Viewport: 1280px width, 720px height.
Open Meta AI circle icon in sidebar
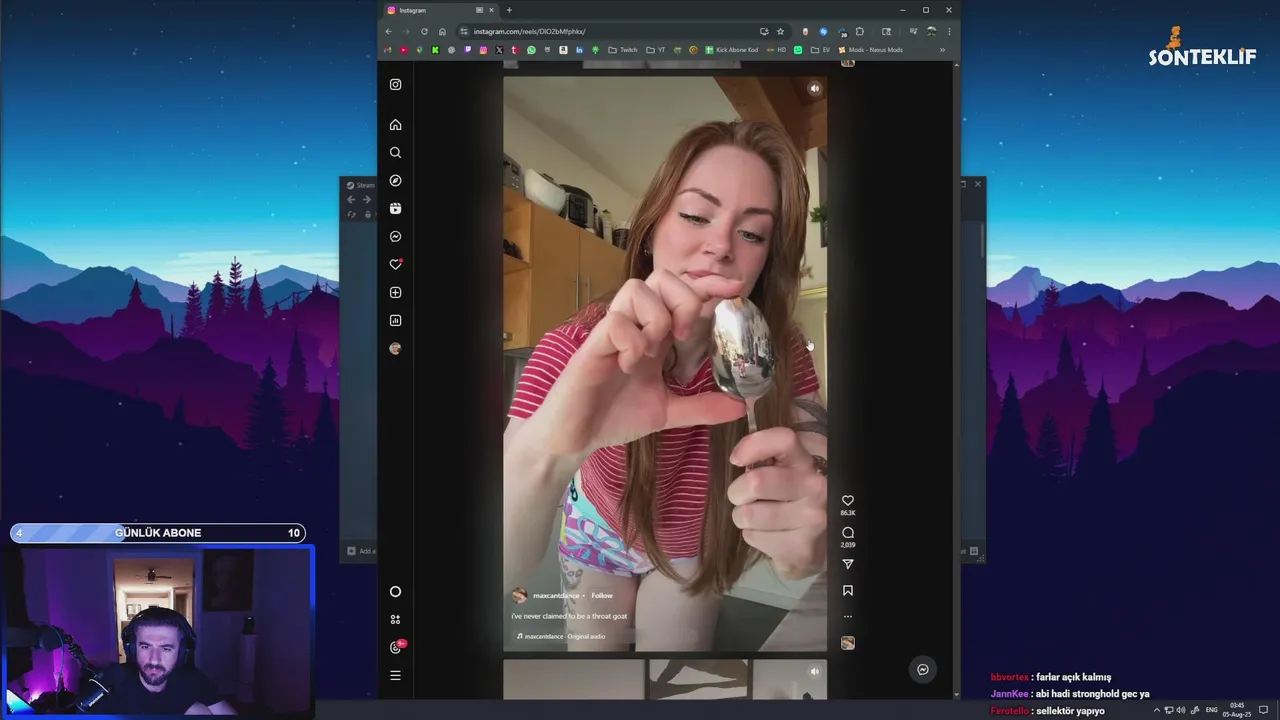(395, 592)
